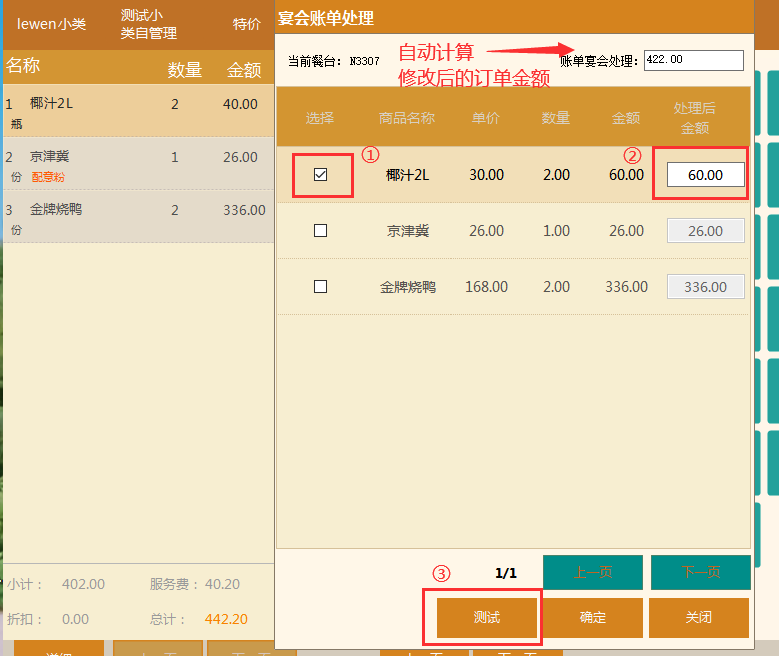Select 椰汁2L in the left order list
The width and height of the screenshot is (779, 656).
pos(137,110)
